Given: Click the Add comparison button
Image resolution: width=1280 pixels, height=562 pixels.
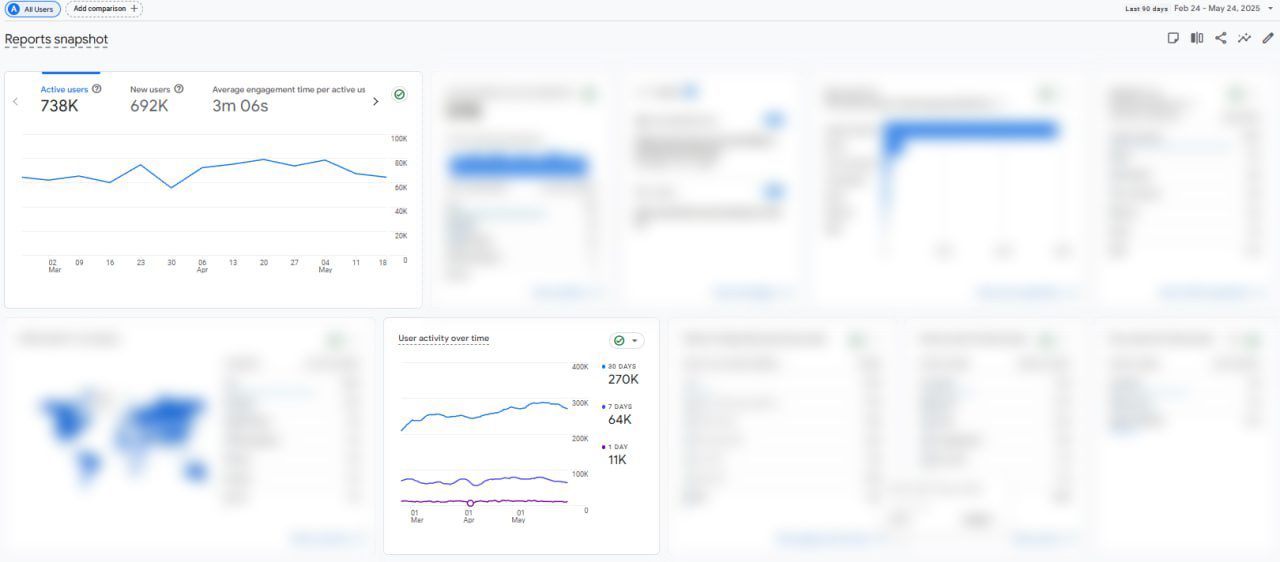Looking at the screenshot, I should point(105,9).
